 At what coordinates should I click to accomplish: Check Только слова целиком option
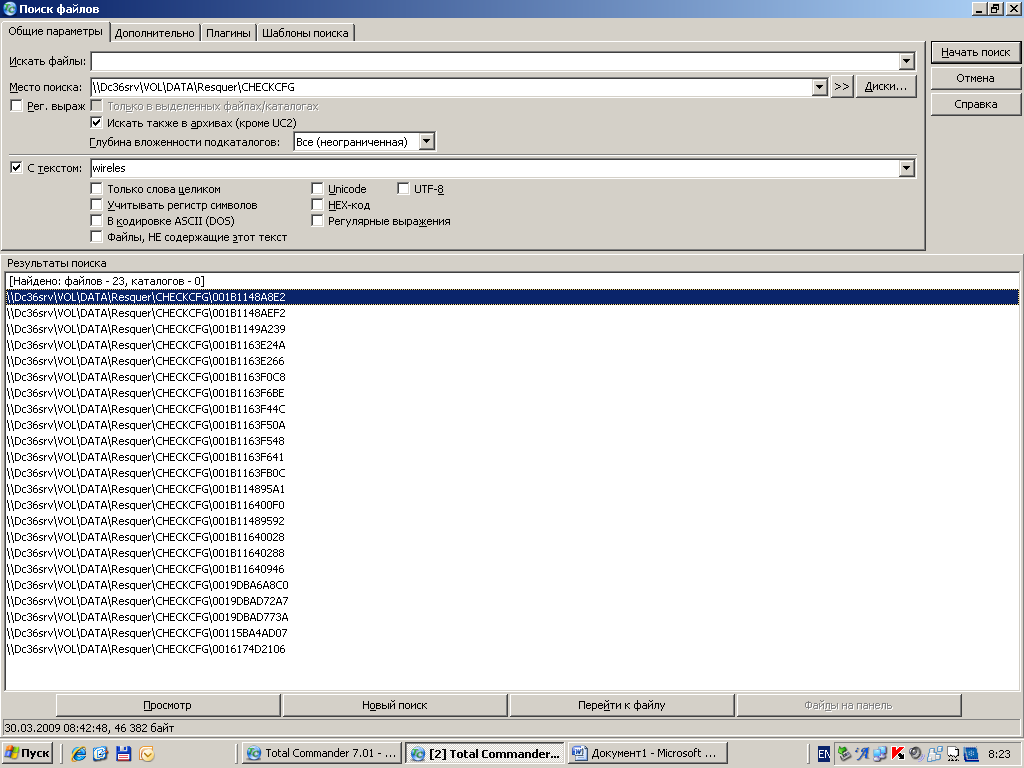(x=97, y=189)
